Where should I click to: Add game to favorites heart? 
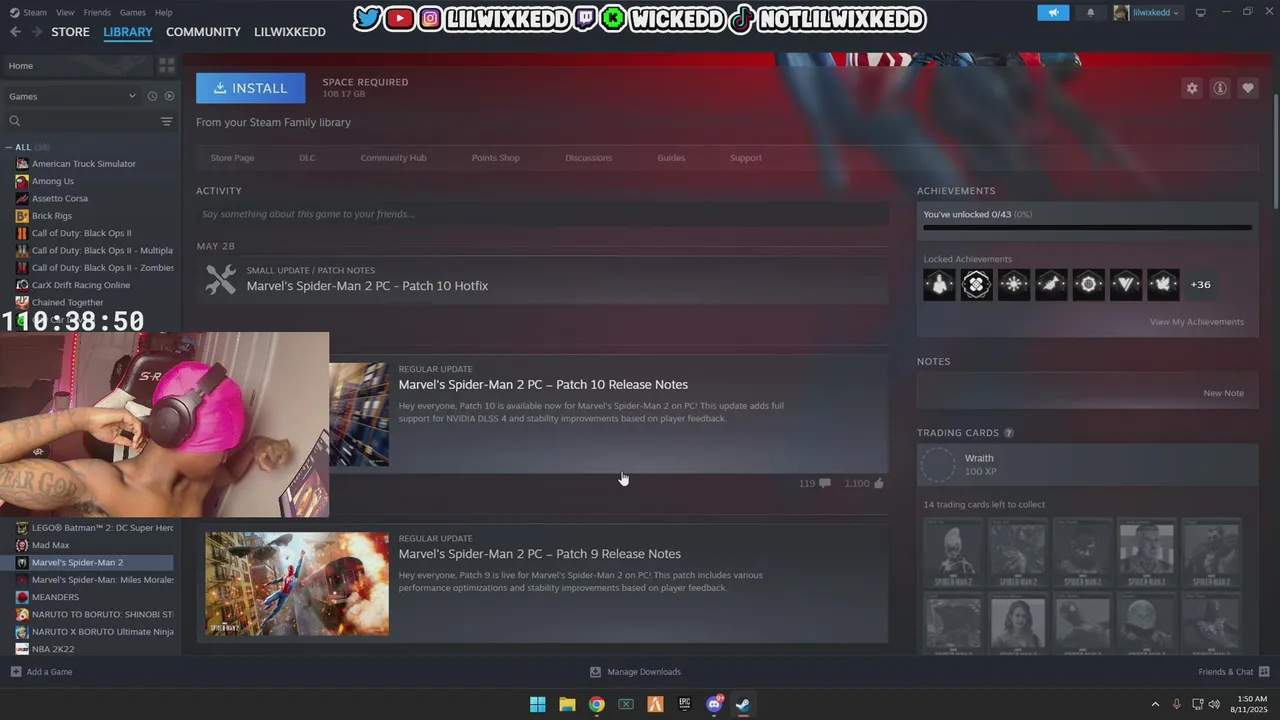(1248, 88)
